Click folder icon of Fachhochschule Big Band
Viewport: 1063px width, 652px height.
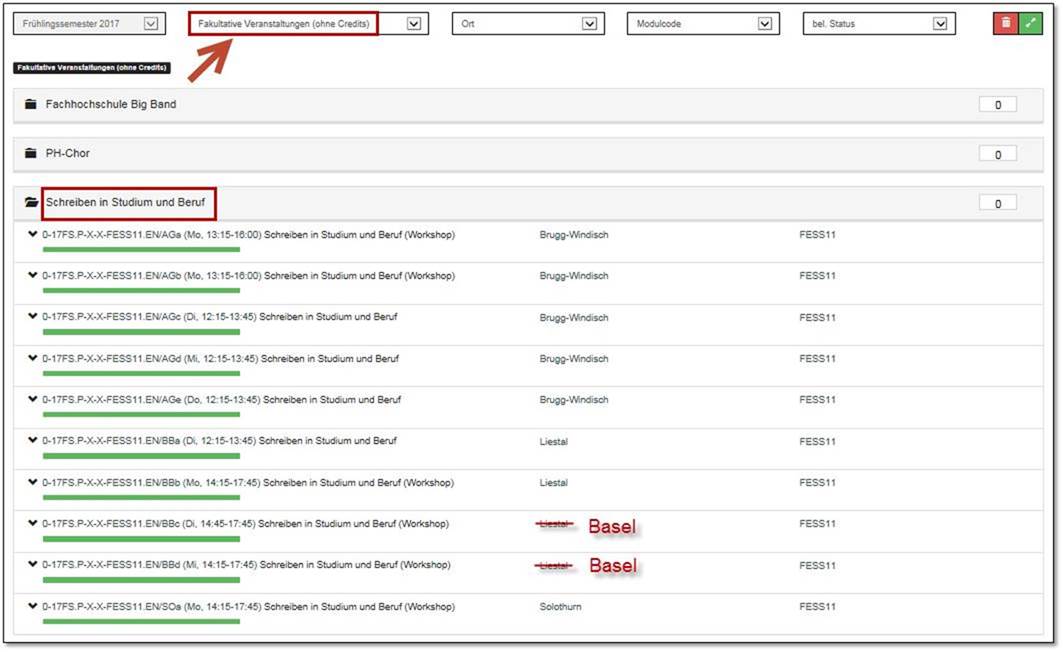[x=31, y=104]
